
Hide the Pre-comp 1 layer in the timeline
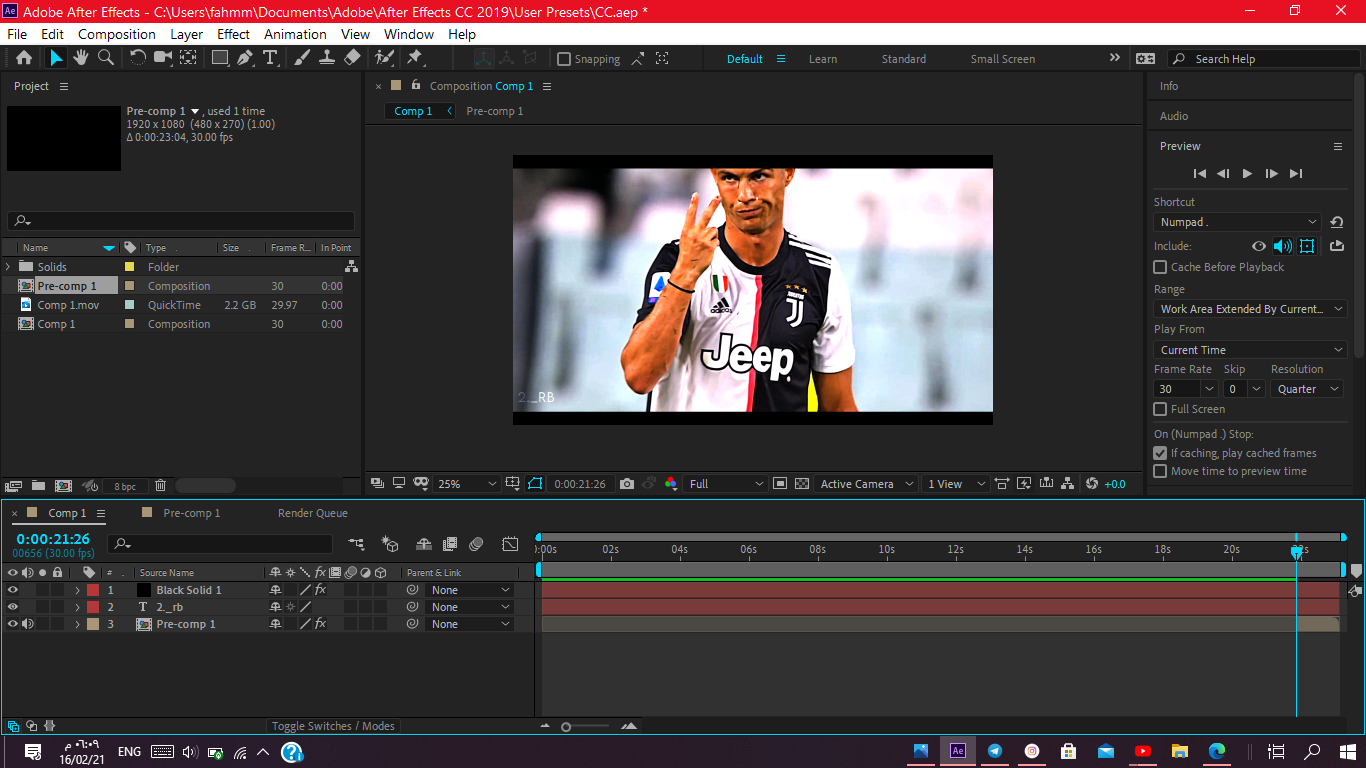pyautogui.click(x=13, y=624)
